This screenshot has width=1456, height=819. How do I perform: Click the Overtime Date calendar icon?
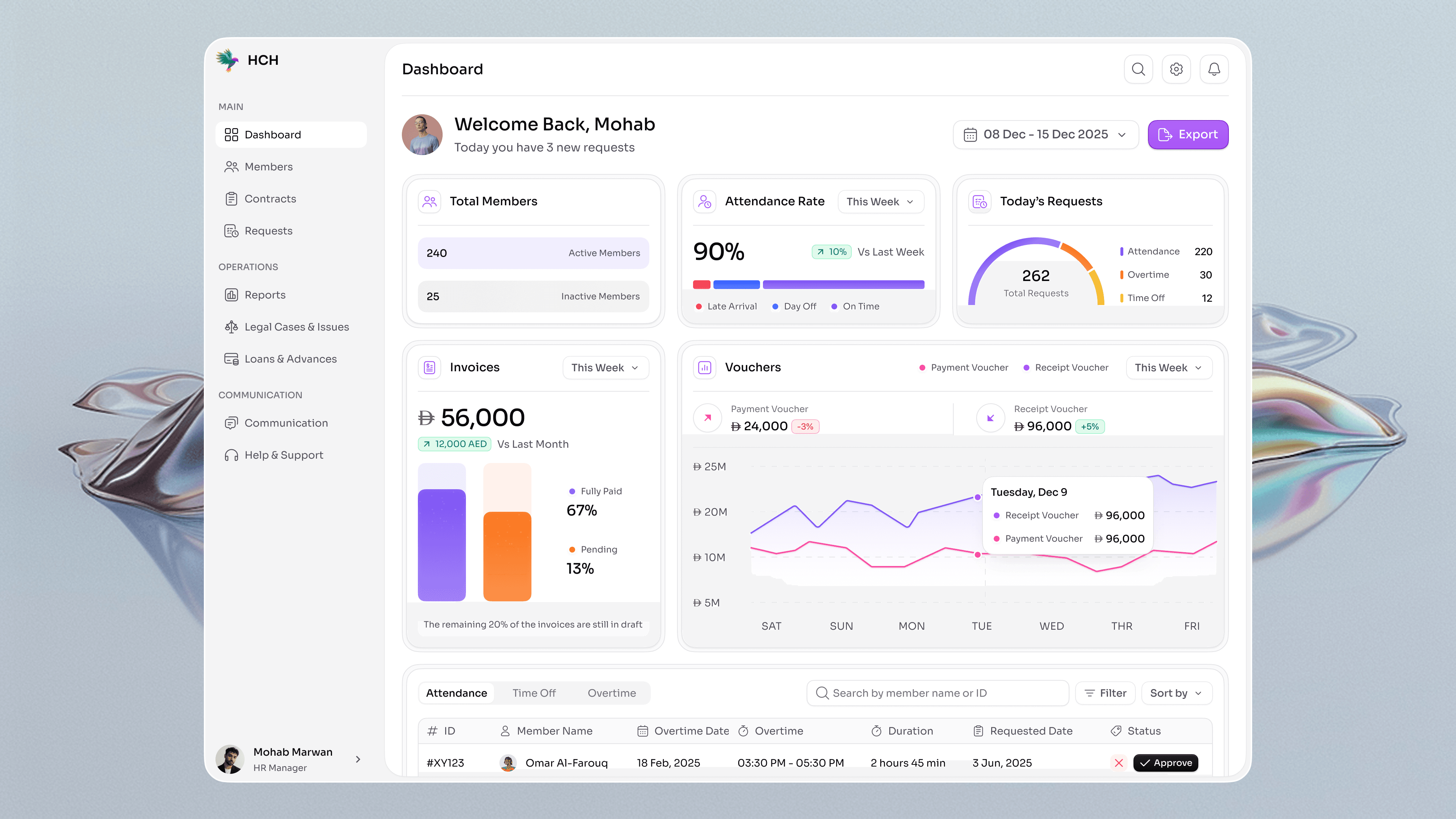point(643,731)
